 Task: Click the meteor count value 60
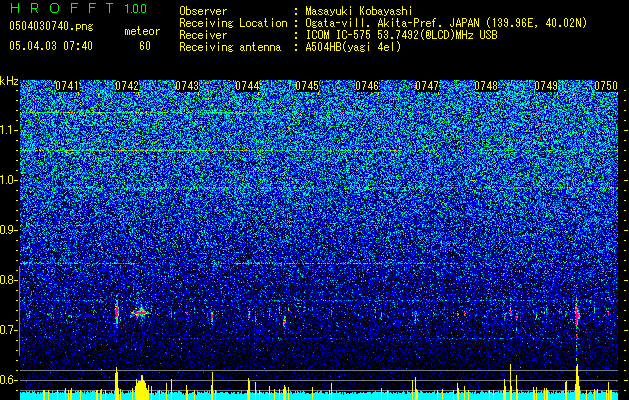pyautogui.click(x=145, y=46)
